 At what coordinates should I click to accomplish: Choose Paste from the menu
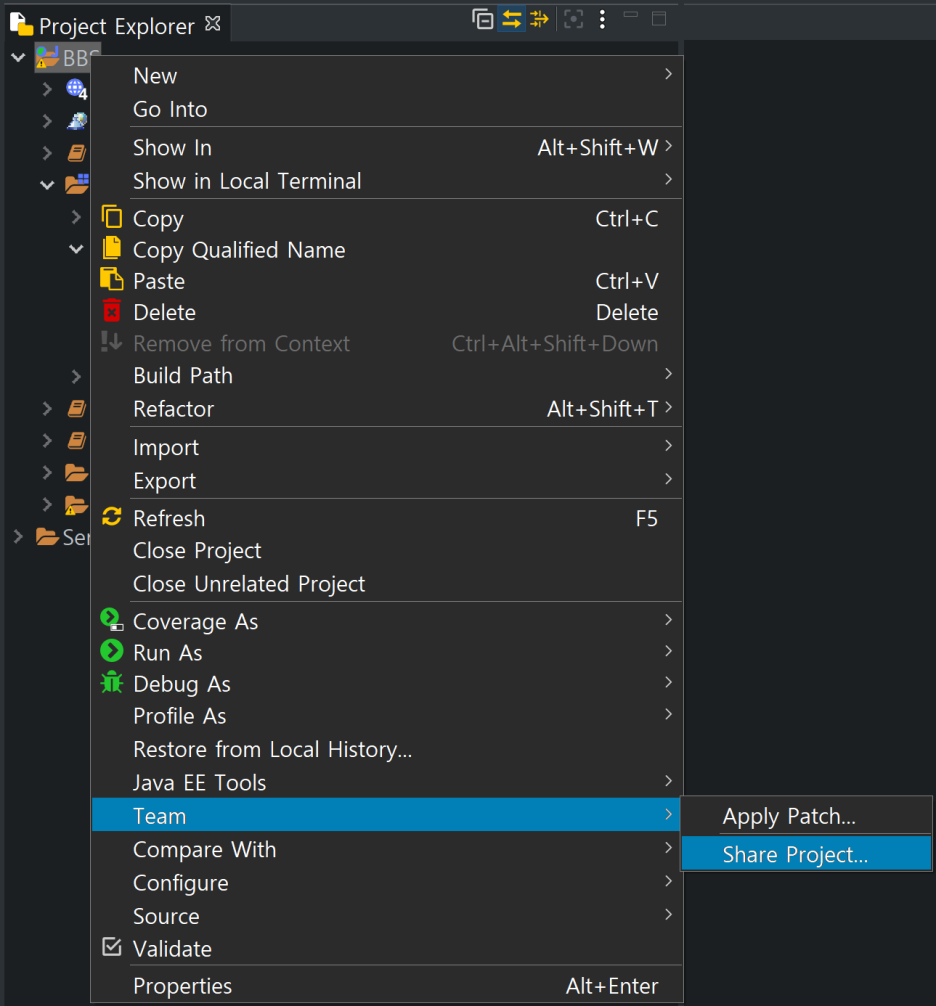387,281
